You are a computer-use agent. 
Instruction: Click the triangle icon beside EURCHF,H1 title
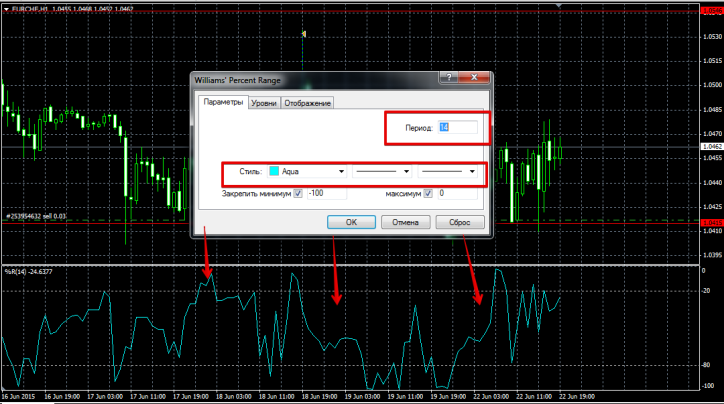point(5,8)
